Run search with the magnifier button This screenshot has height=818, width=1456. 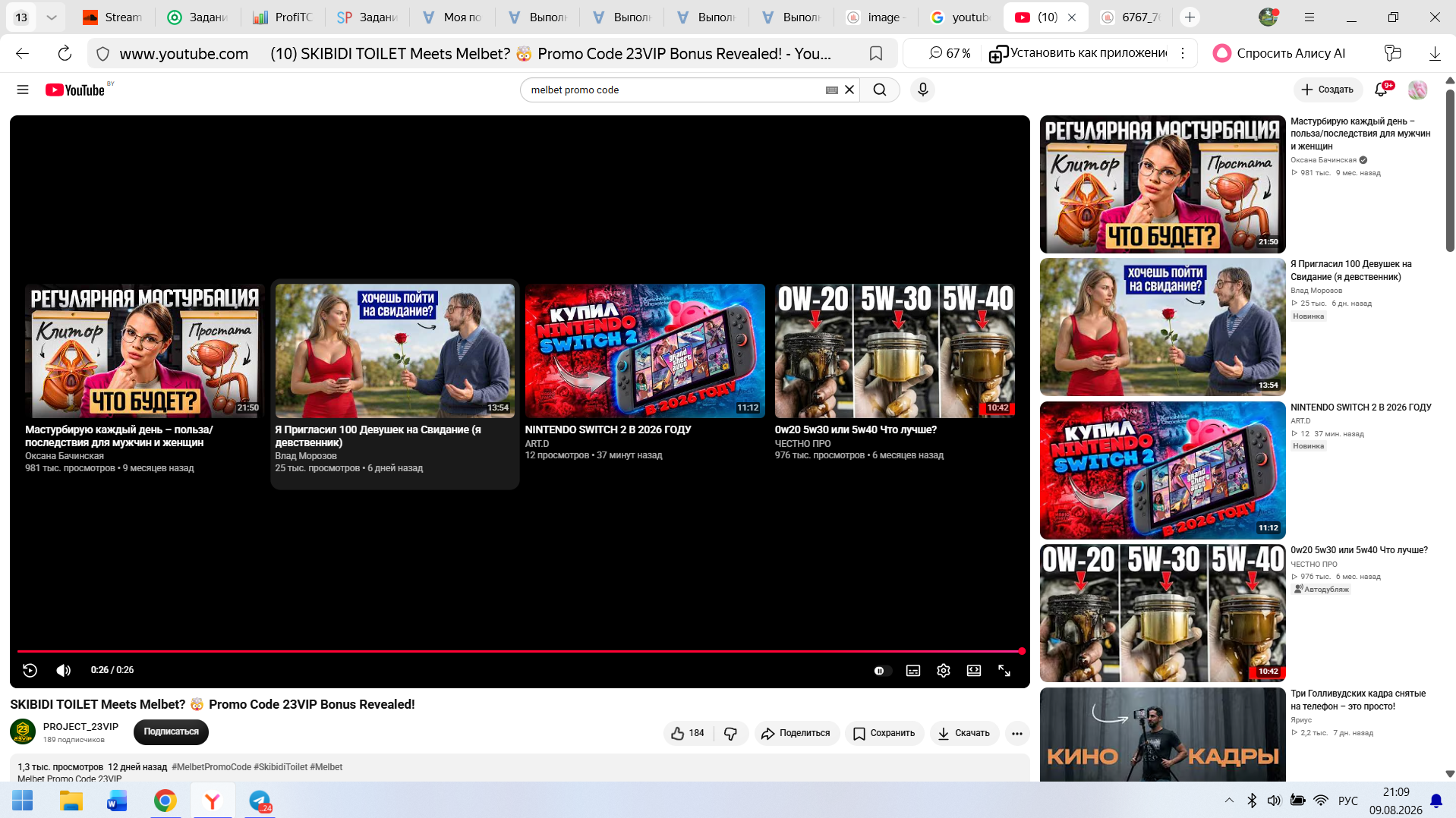point(880,90)
